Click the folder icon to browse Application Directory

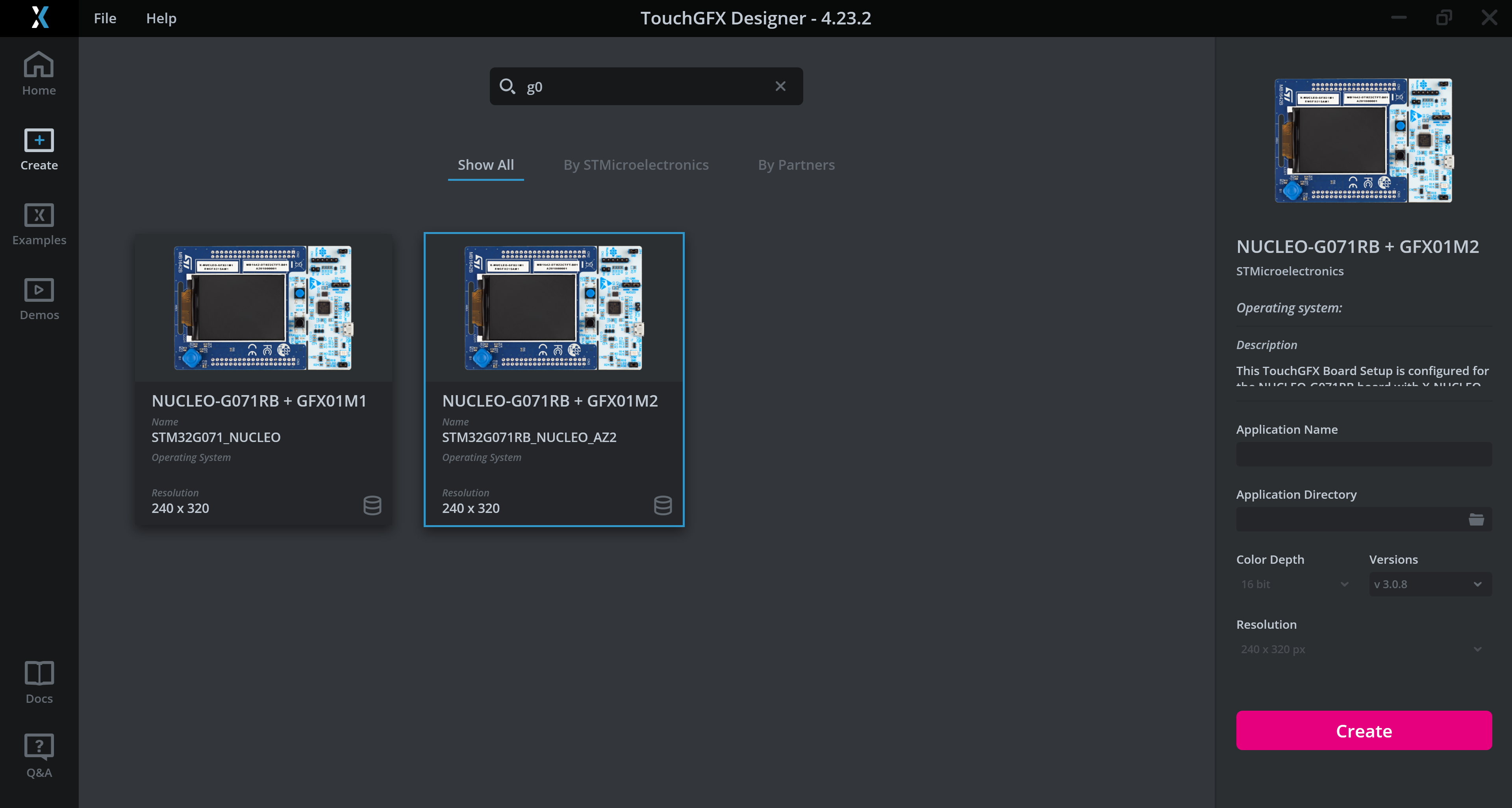pos(1477,519)
